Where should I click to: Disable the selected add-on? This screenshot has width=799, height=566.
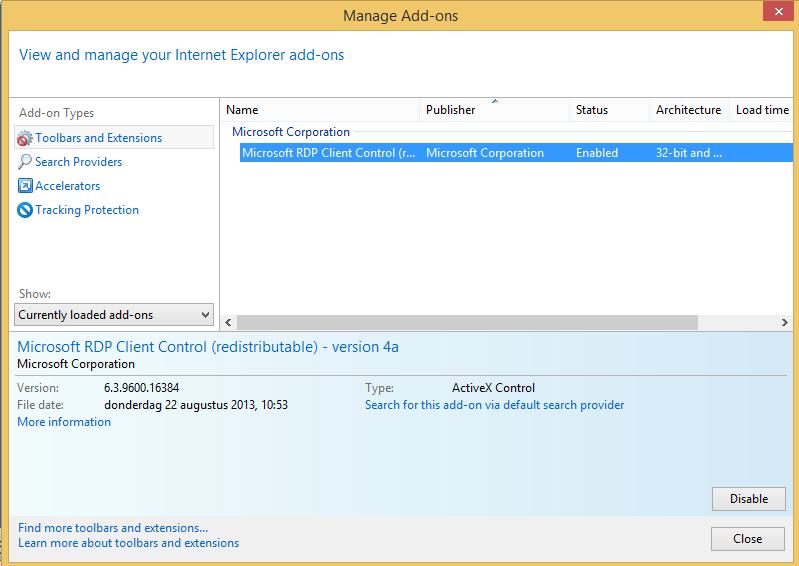point(748,499)
